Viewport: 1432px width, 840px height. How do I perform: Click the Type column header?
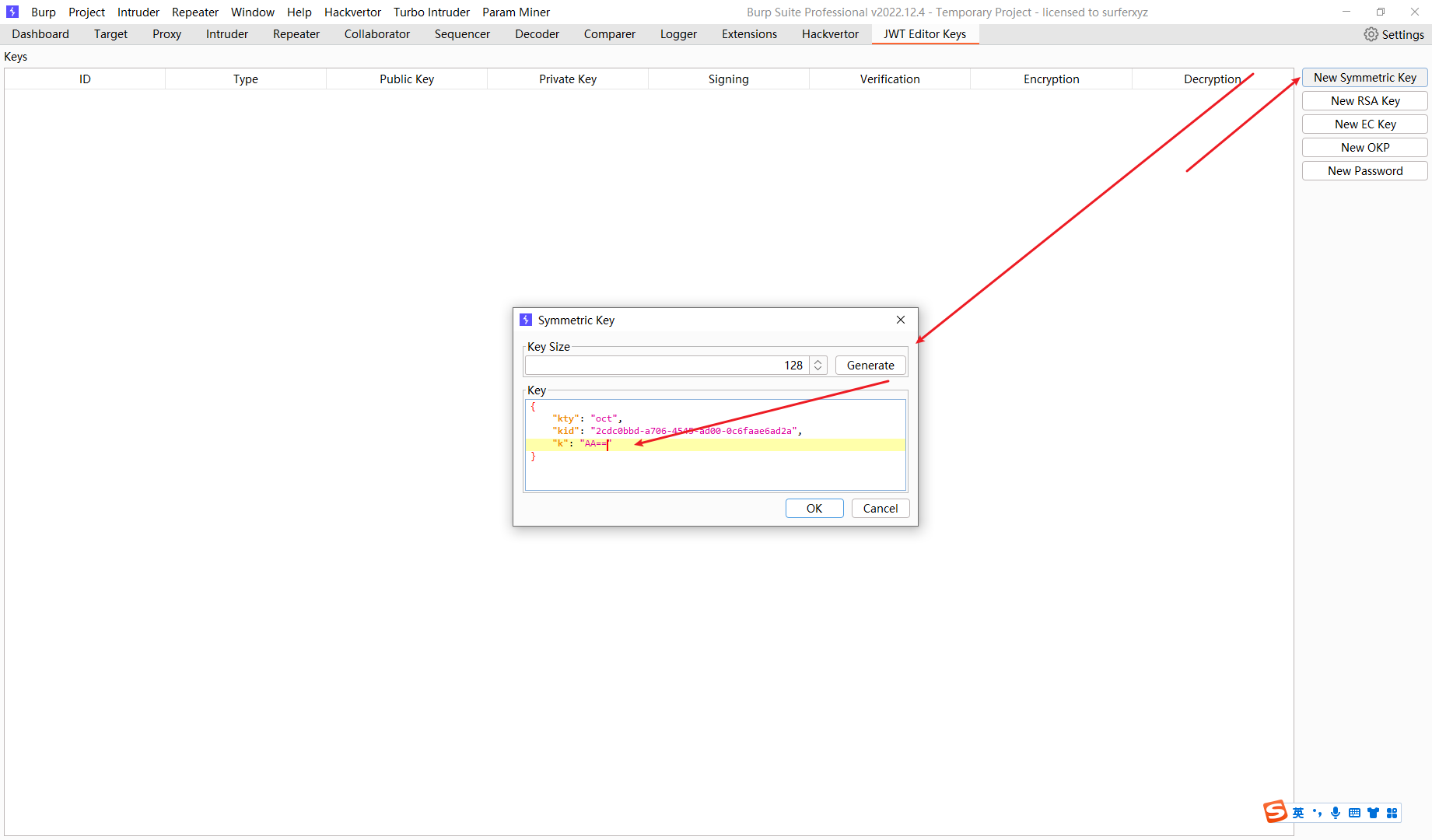(246, 79)
